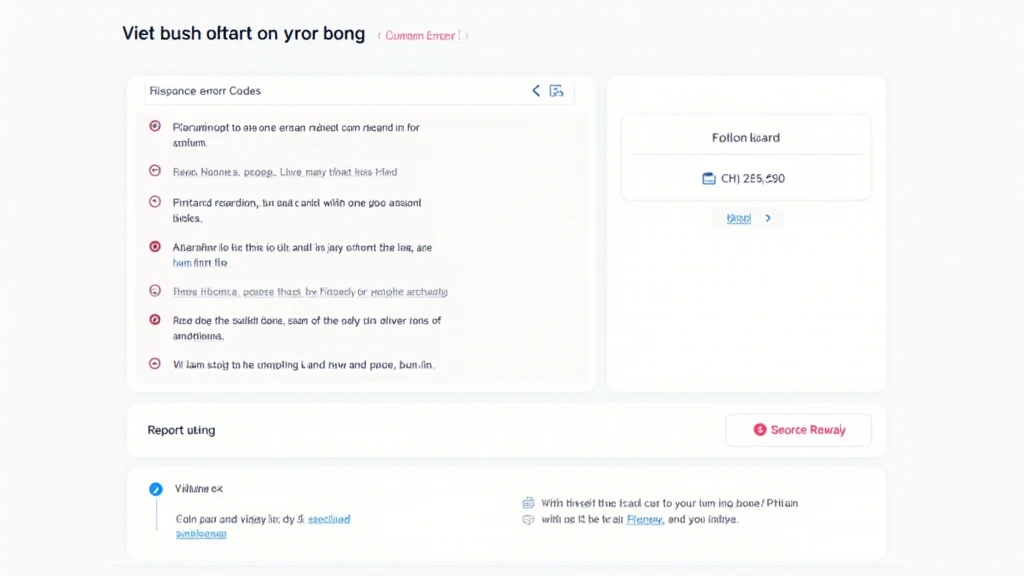Click the right chevron below the Follon kaard card
This screenshot has width=1024, height=576.
coord(768,218)
